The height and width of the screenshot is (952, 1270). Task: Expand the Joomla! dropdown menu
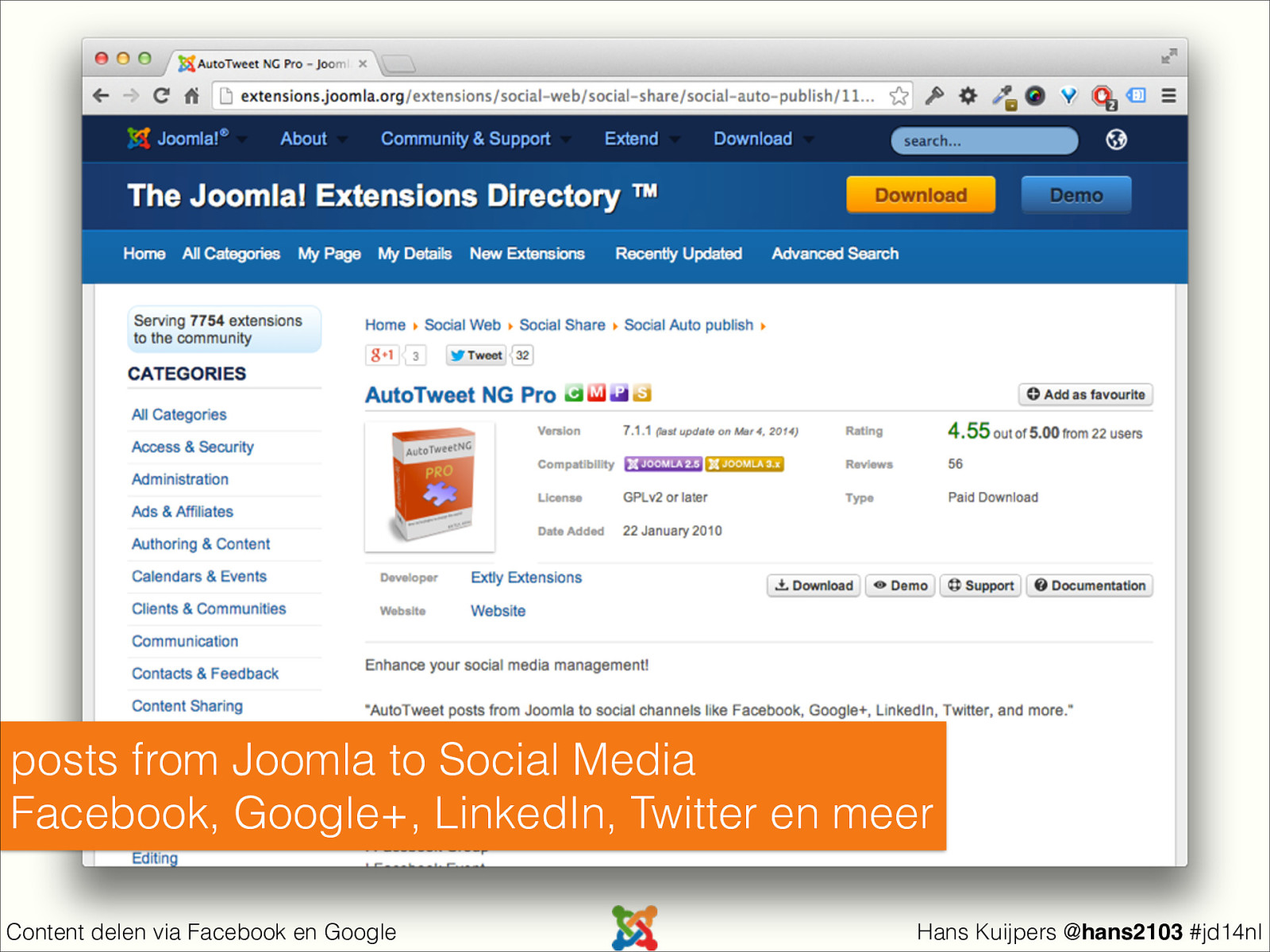point(242,140)
